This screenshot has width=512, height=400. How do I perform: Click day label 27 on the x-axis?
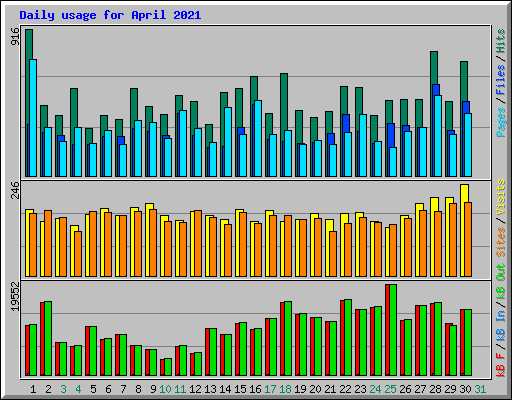420,389
